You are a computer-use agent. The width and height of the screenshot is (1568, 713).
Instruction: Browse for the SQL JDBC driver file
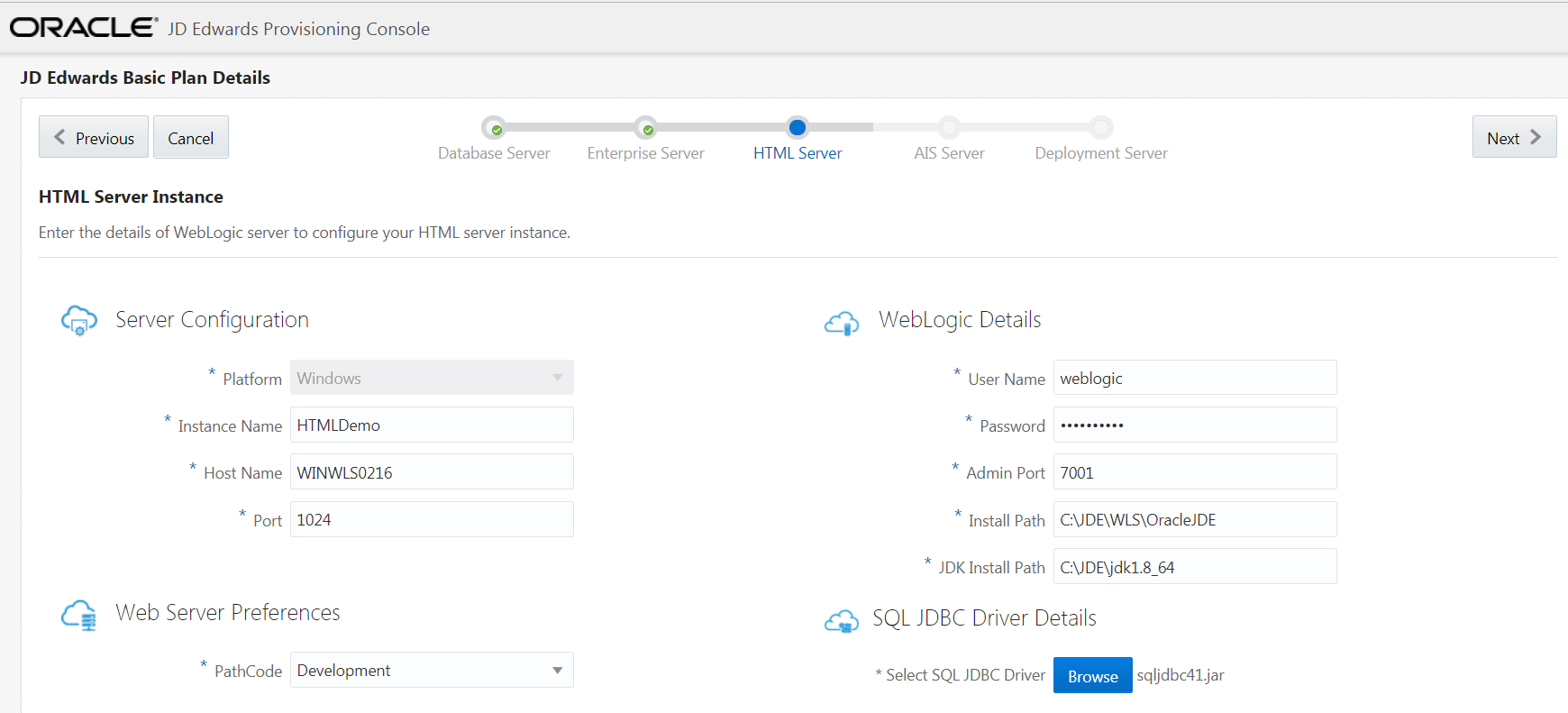tap(1092, 675)
